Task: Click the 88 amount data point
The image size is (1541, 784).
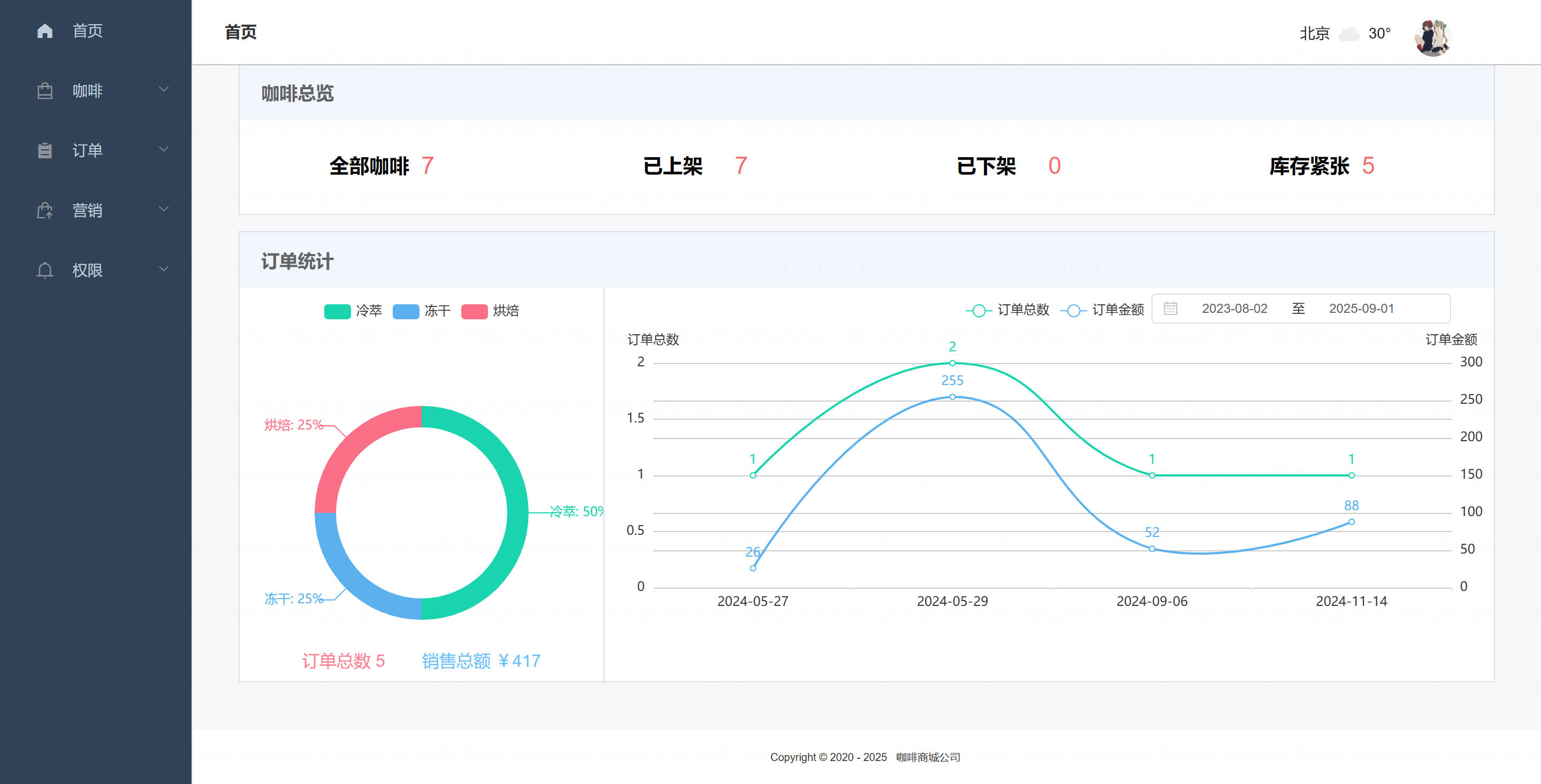Action: pyautogui.click(x=1352, y=522)
